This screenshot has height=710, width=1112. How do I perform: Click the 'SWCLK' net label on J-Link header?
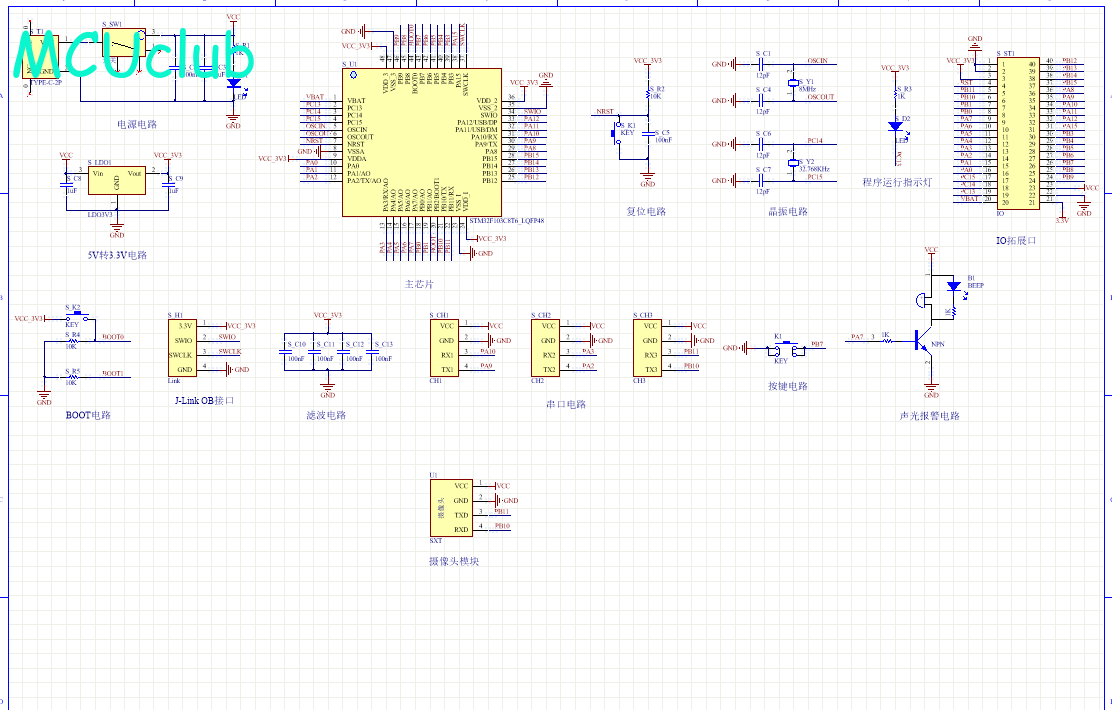click(230, 352)
